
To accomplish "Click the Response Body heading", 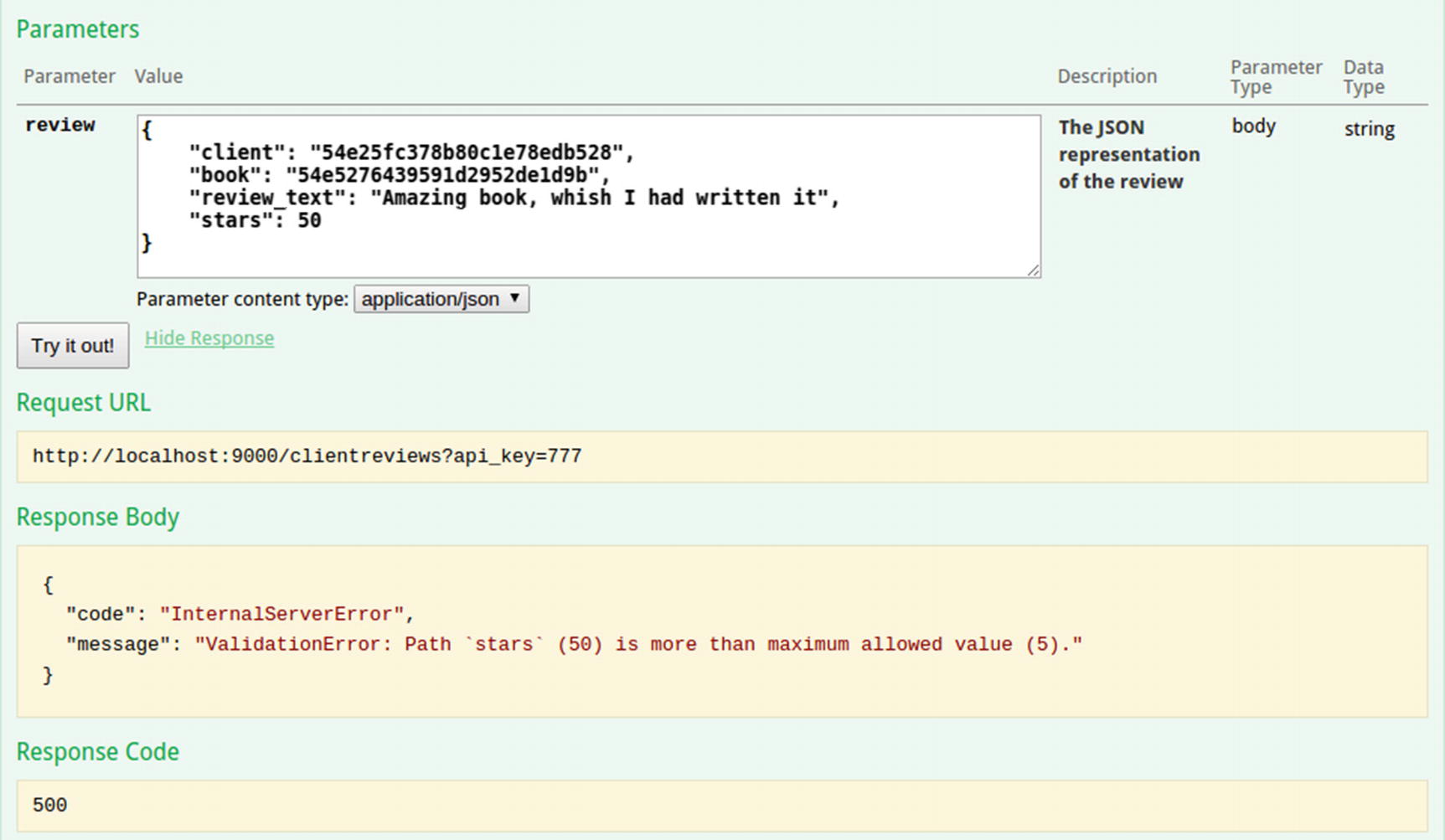I will click(98, 517).
